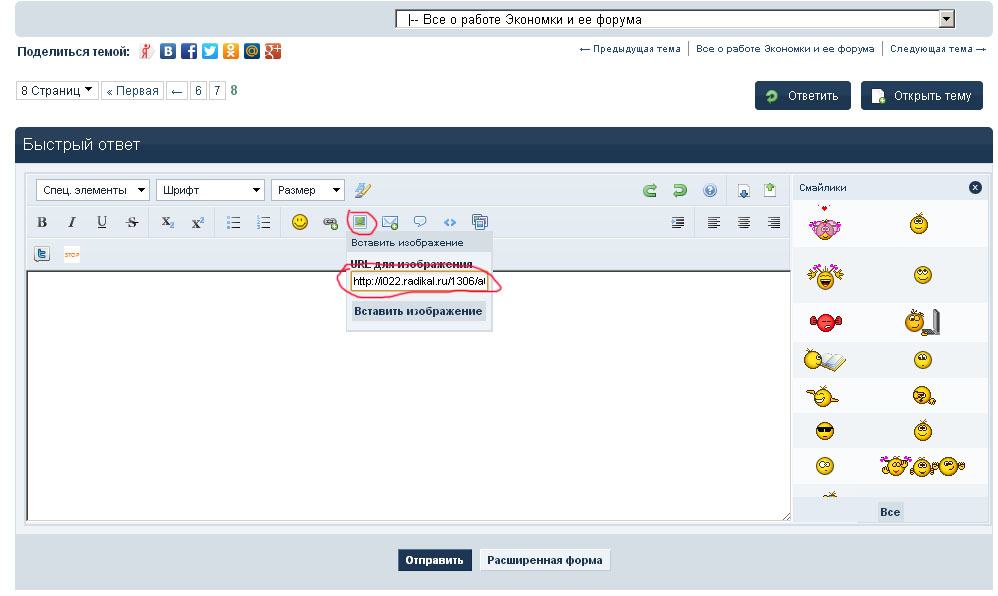This screenshot has height=596, width=998.
Task: Click the image URL input field
Action: (418, 282)
